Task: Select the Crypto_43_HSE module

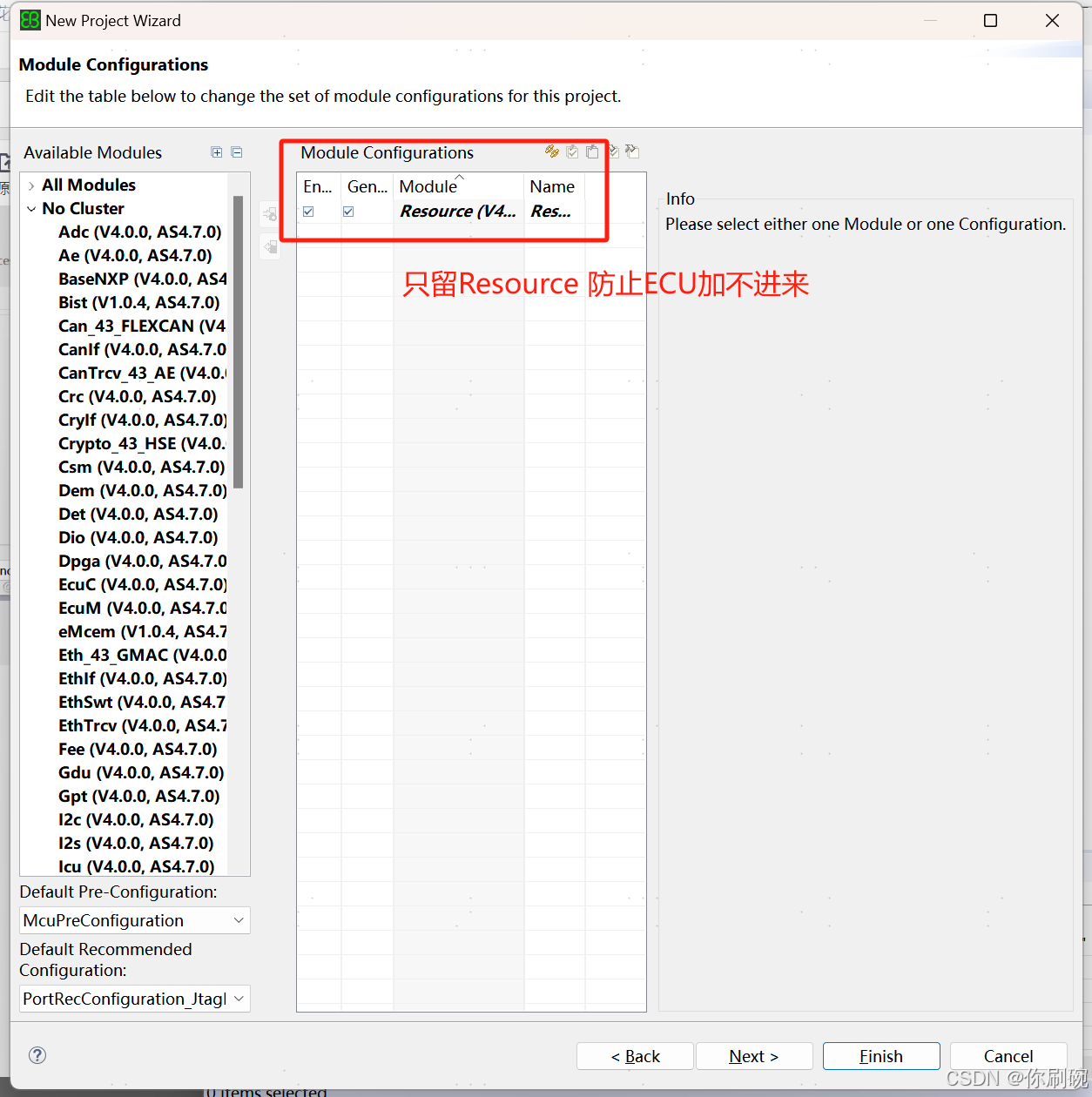Action: coord(142,444)
